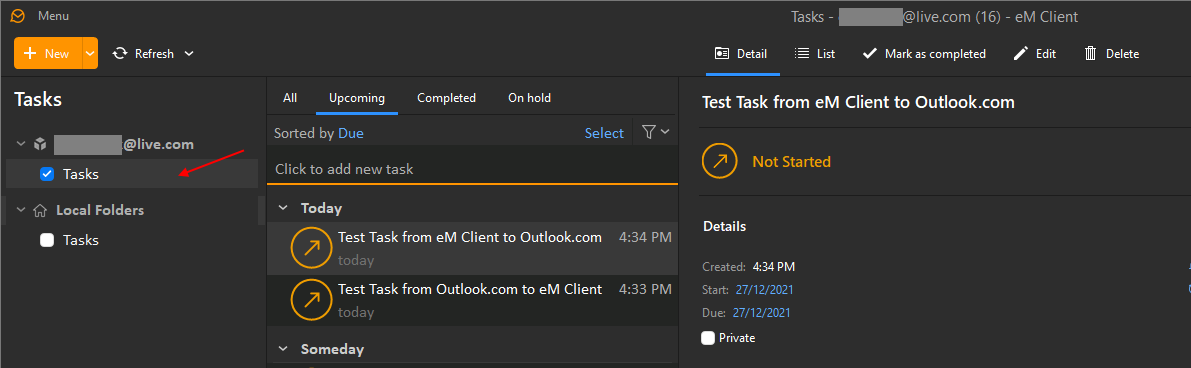Image resolution: width=1191 pixels, height=368 pixels.
Task: Click the Details section heading
Action: click(725, 227)
